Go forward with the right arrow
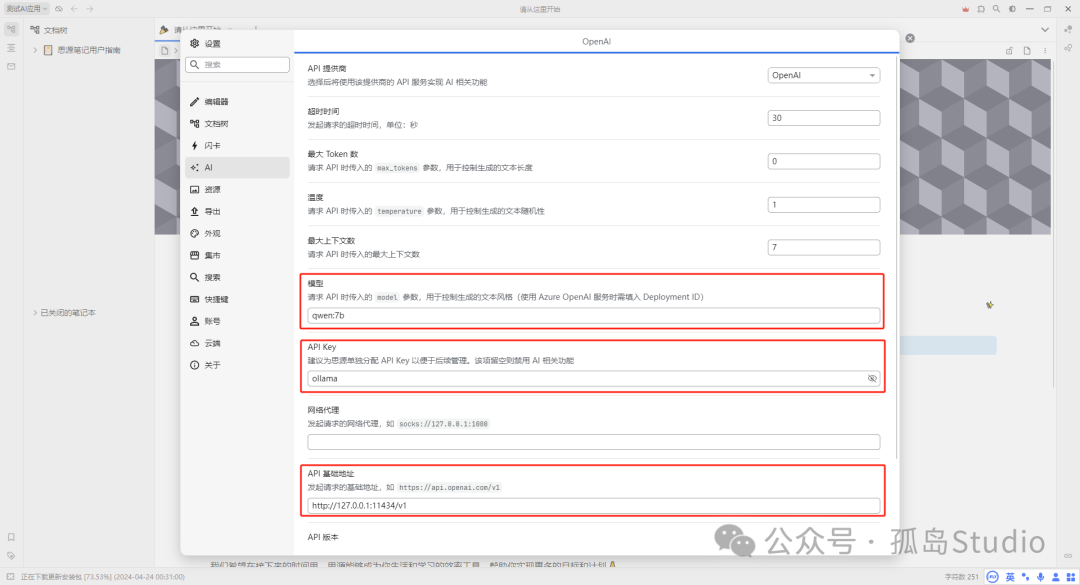The image size is (1080, 585). tap(90, 9)
